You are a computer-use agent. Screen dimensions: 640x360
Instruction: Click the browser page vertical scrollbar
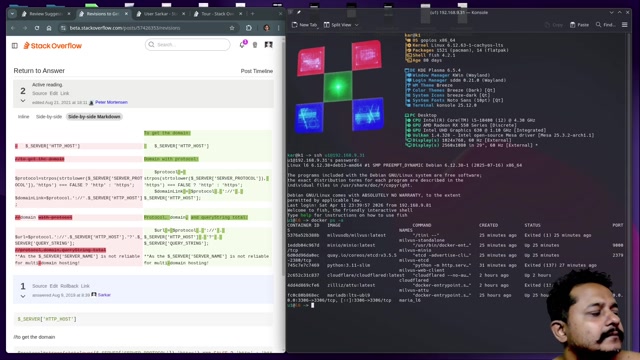(x=284, y=157)
